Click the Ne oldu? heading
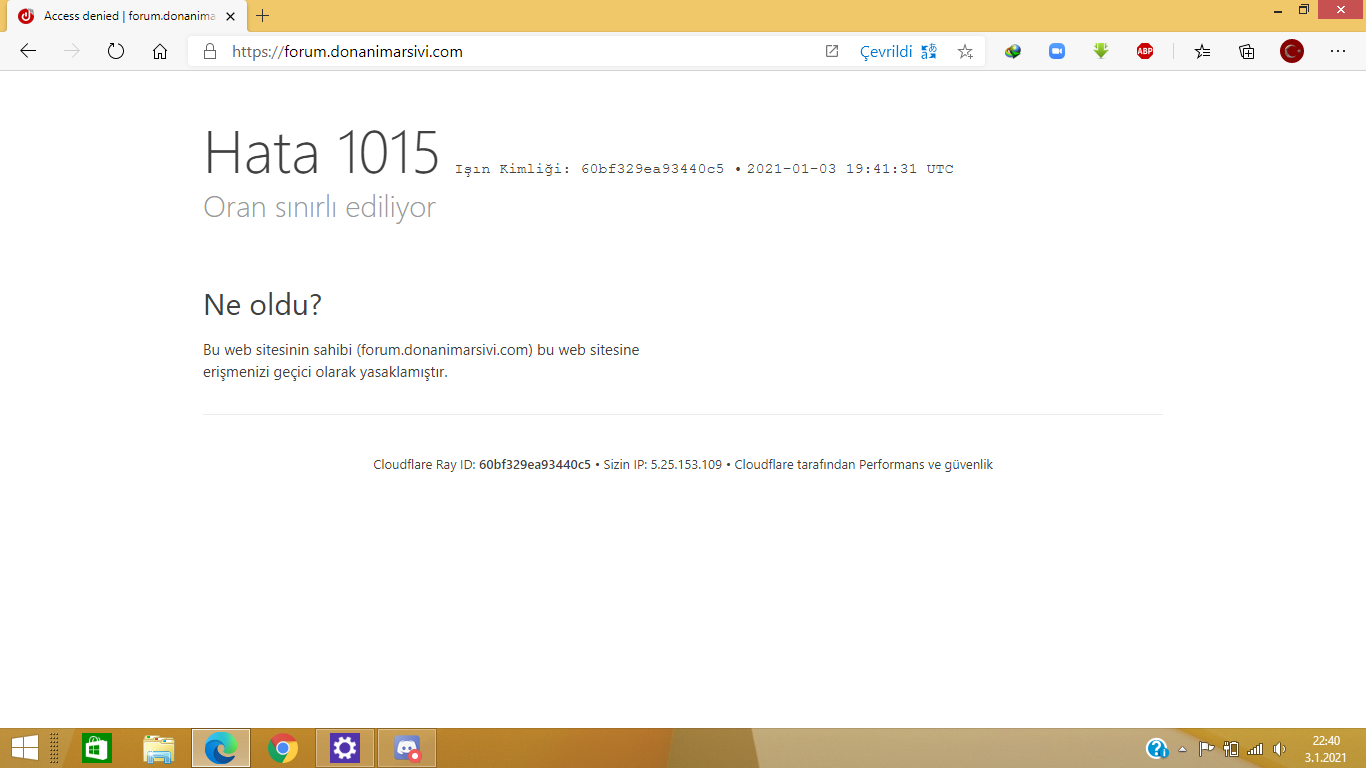Screen dimensions: 1366x768 [x=263, y=305]
